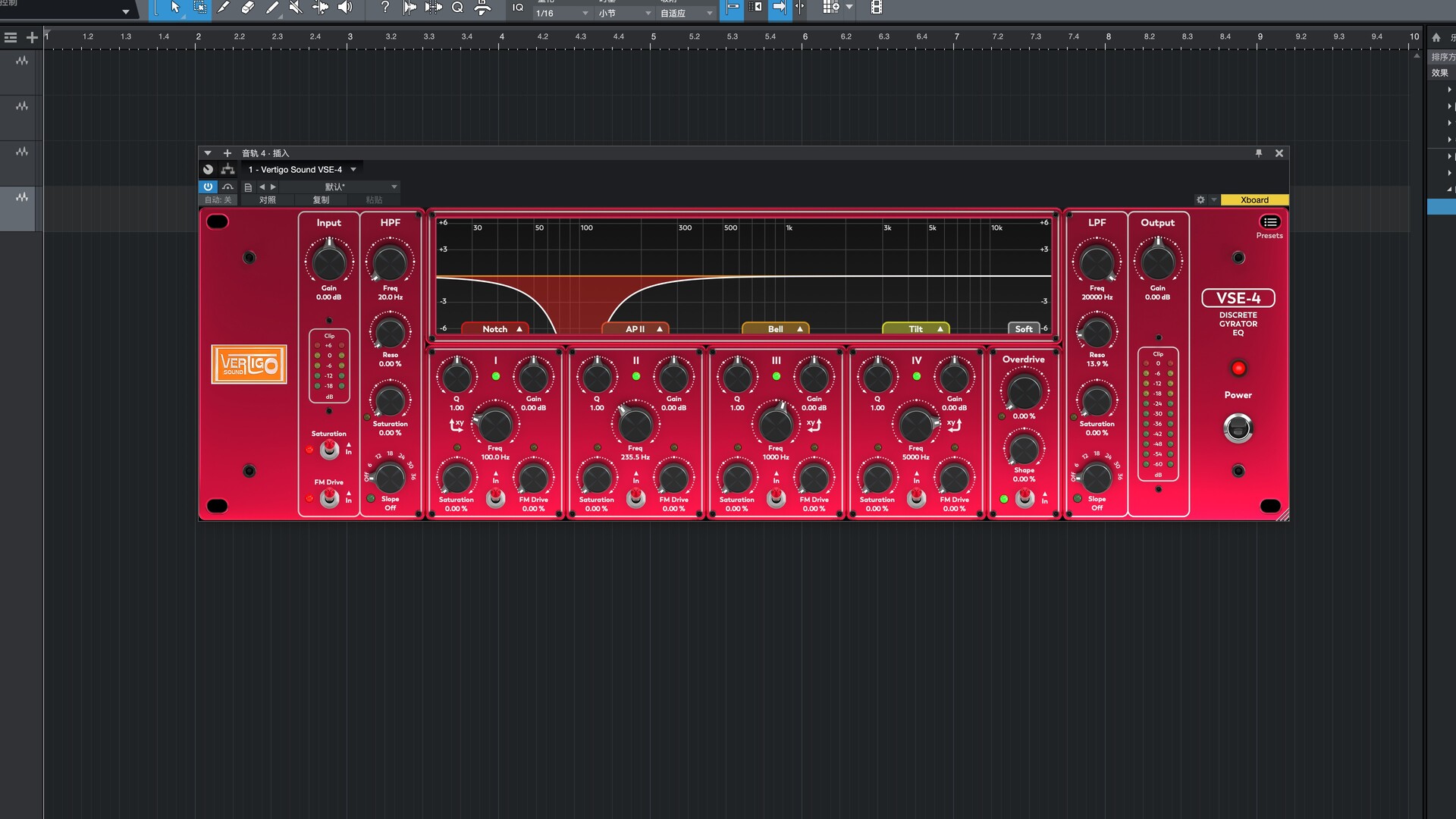This screenshot has width=1456, height=819.
Task: Click the Output Gain knob
Action: coord(1158,262)
